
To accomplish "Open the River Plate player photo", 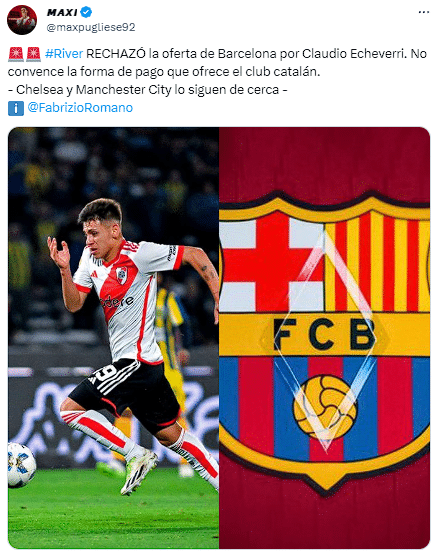I will coord(113,338).
